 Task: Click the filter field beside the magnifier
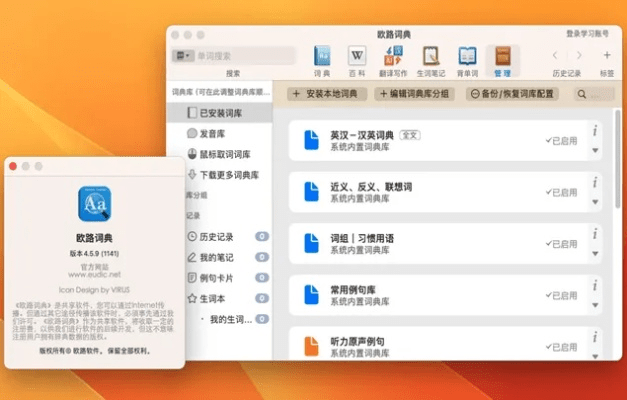click(x=602, y=94)
